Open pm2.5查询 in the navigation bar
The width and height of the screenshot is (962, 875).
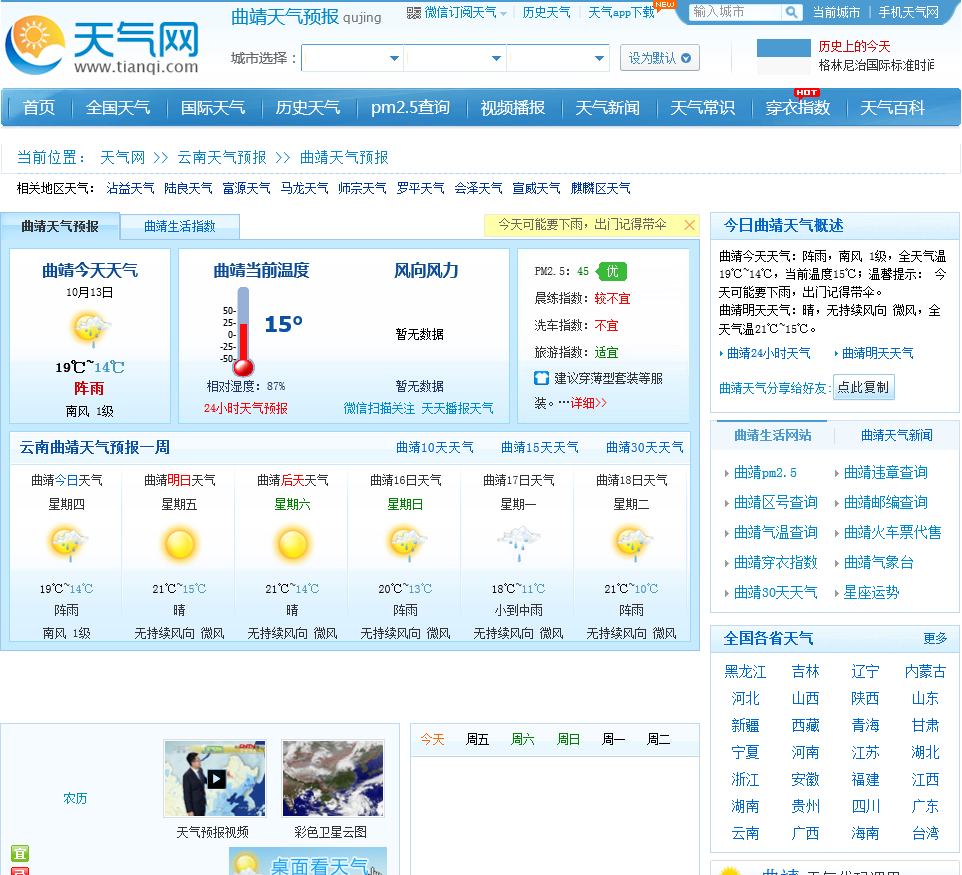pyautogui.click(x=410, y=108)
